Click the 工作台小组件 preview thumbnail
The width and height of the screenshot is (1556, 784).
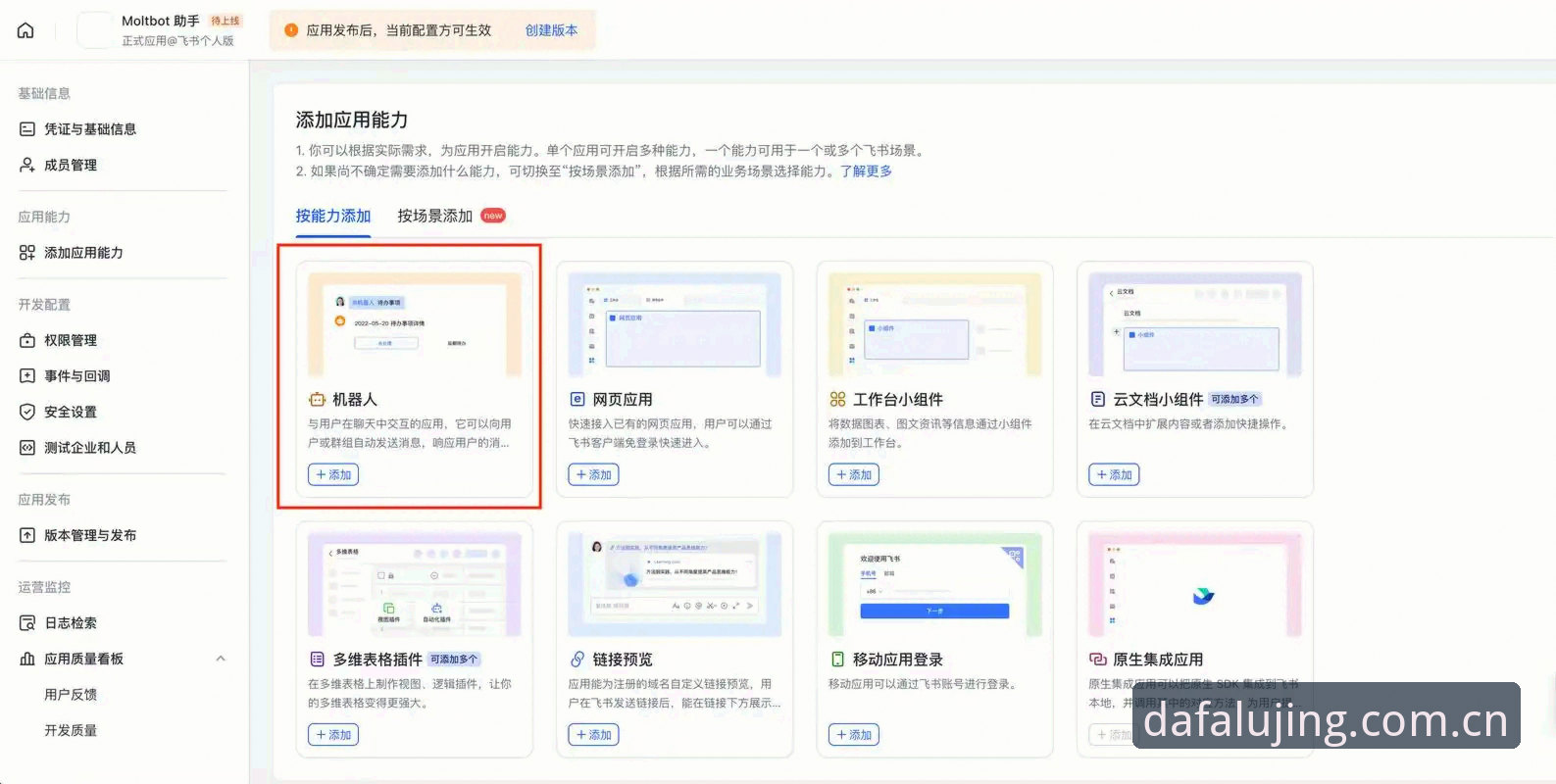click(x=935, y=325)
